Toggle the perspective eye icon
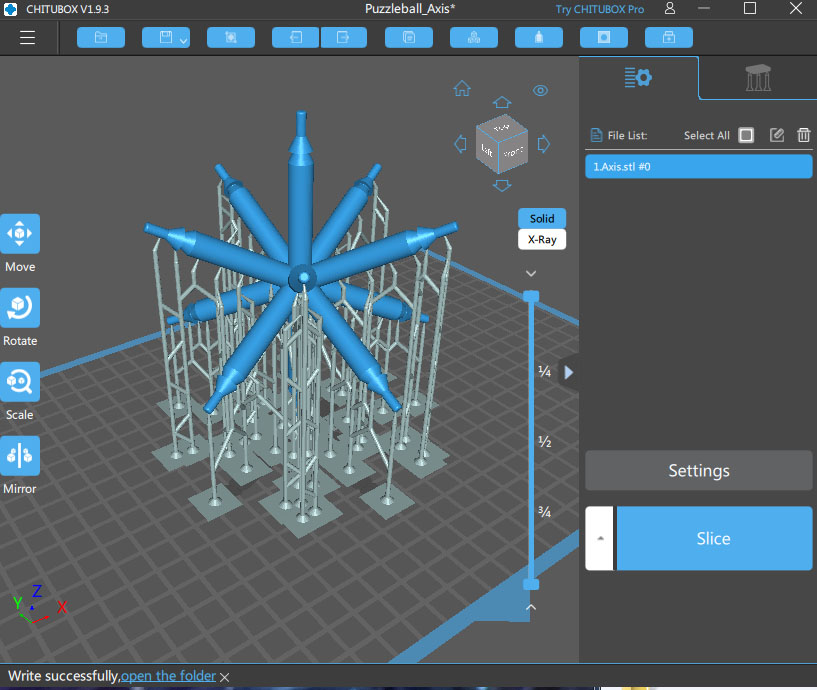817x690 pixels. 540,90
